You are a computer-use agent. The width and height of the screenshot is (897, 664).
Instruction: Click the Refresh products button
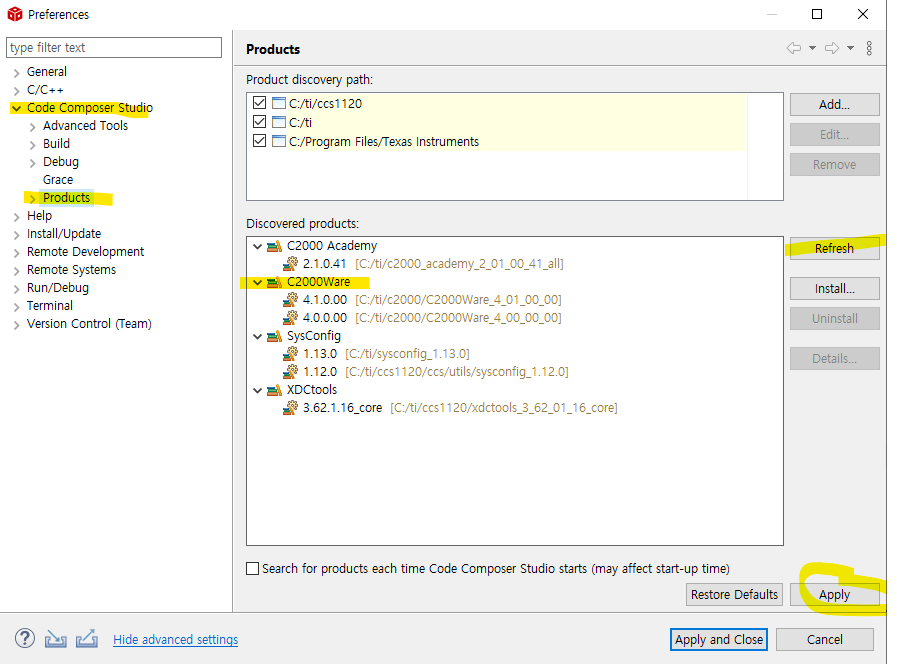pyautogui.click(x=835, y=248)
